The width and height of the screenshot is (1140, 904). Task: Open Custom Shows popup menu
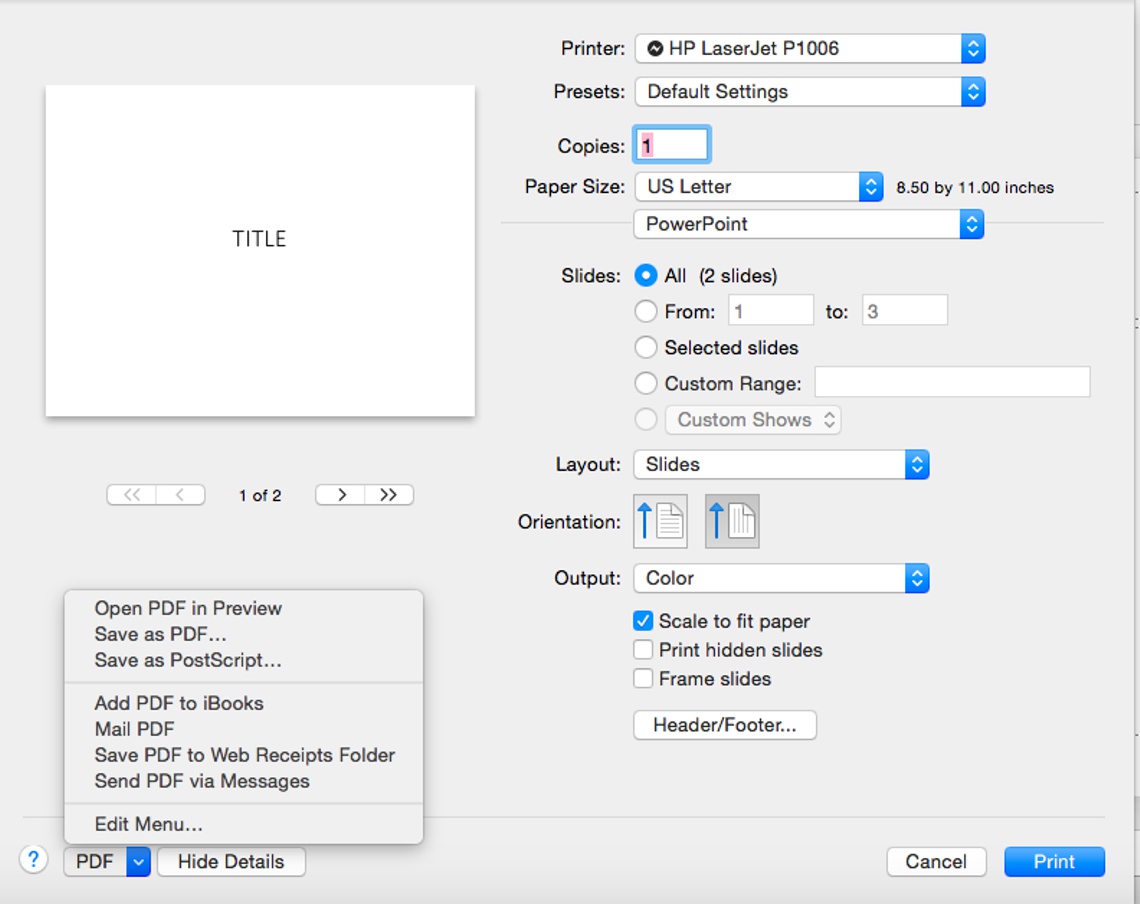coord(753,420)
